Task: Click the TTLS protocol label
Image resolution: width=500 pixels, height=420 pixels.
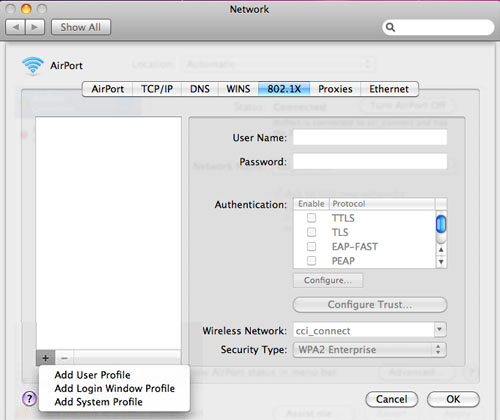Action: click(343, 218)
